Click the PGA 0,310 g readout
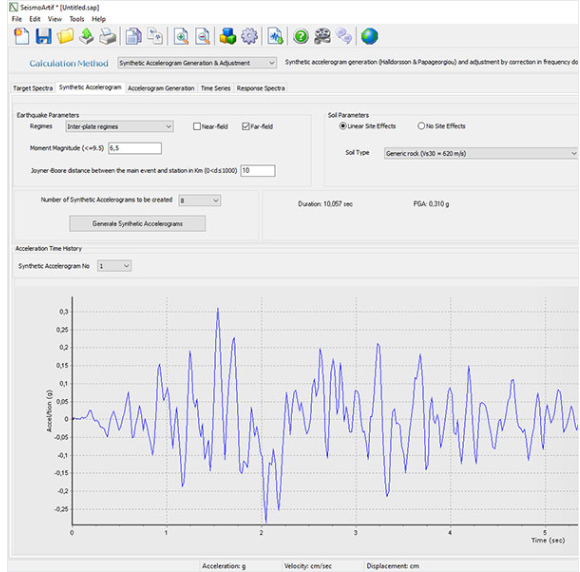 tap(431, 204)
